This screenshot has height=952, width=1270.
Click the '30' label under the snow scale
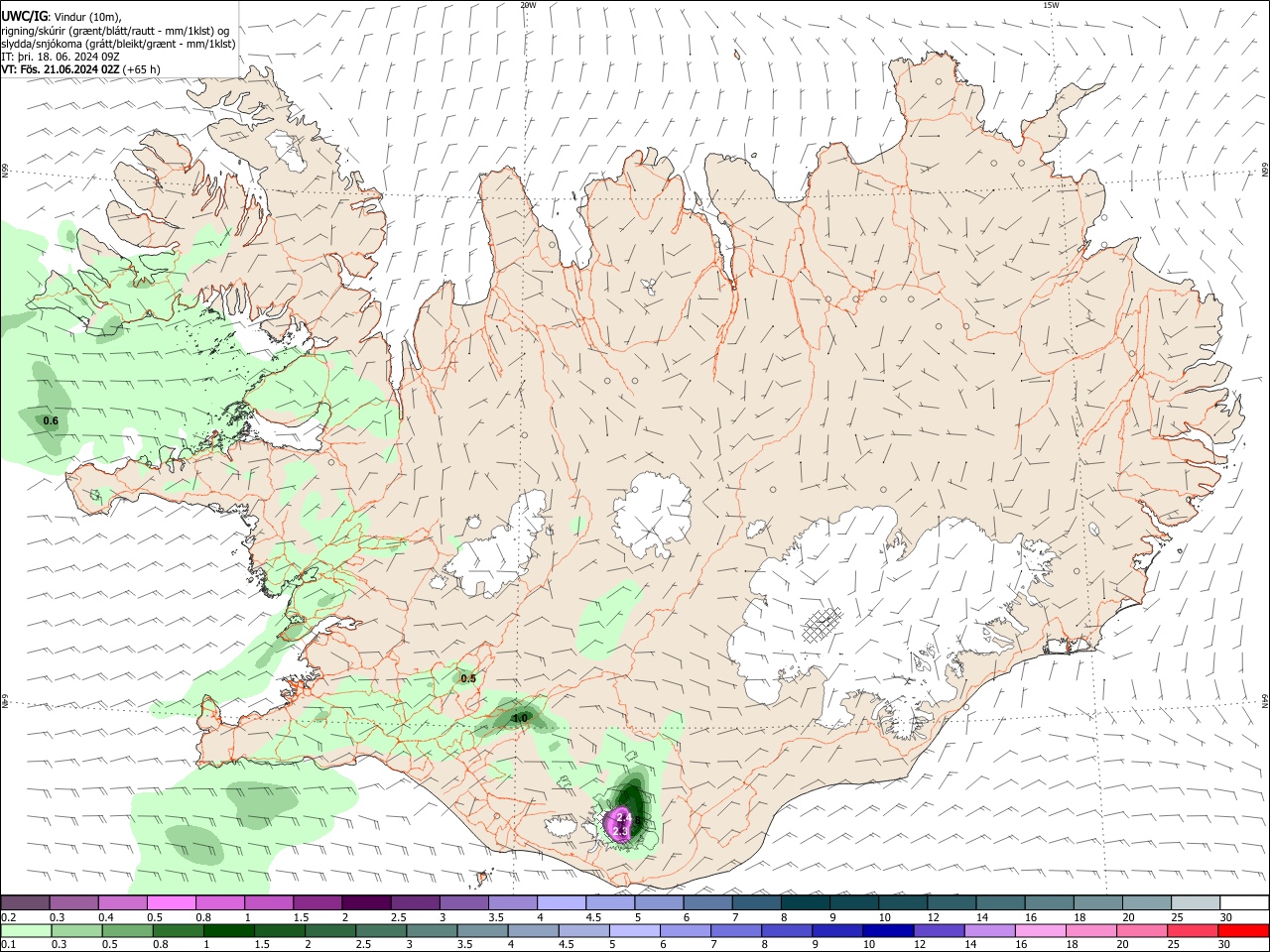pyautogui.click(x=1226, y=917)
